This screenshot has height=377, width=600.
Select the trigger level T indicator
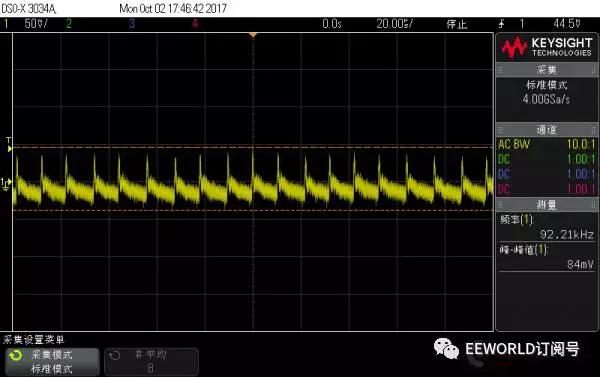click(9, 144)
